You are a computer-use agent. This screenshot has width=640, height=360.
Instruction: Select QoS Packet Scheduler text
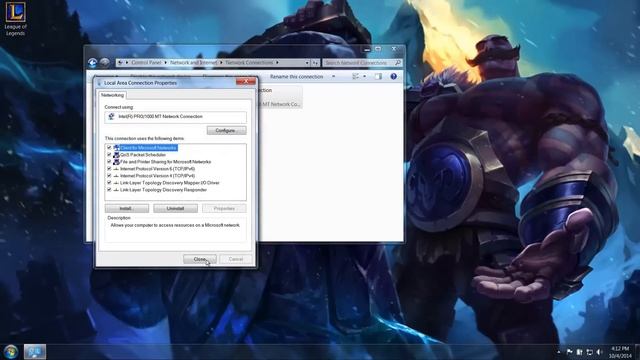[x=143, y=155]
